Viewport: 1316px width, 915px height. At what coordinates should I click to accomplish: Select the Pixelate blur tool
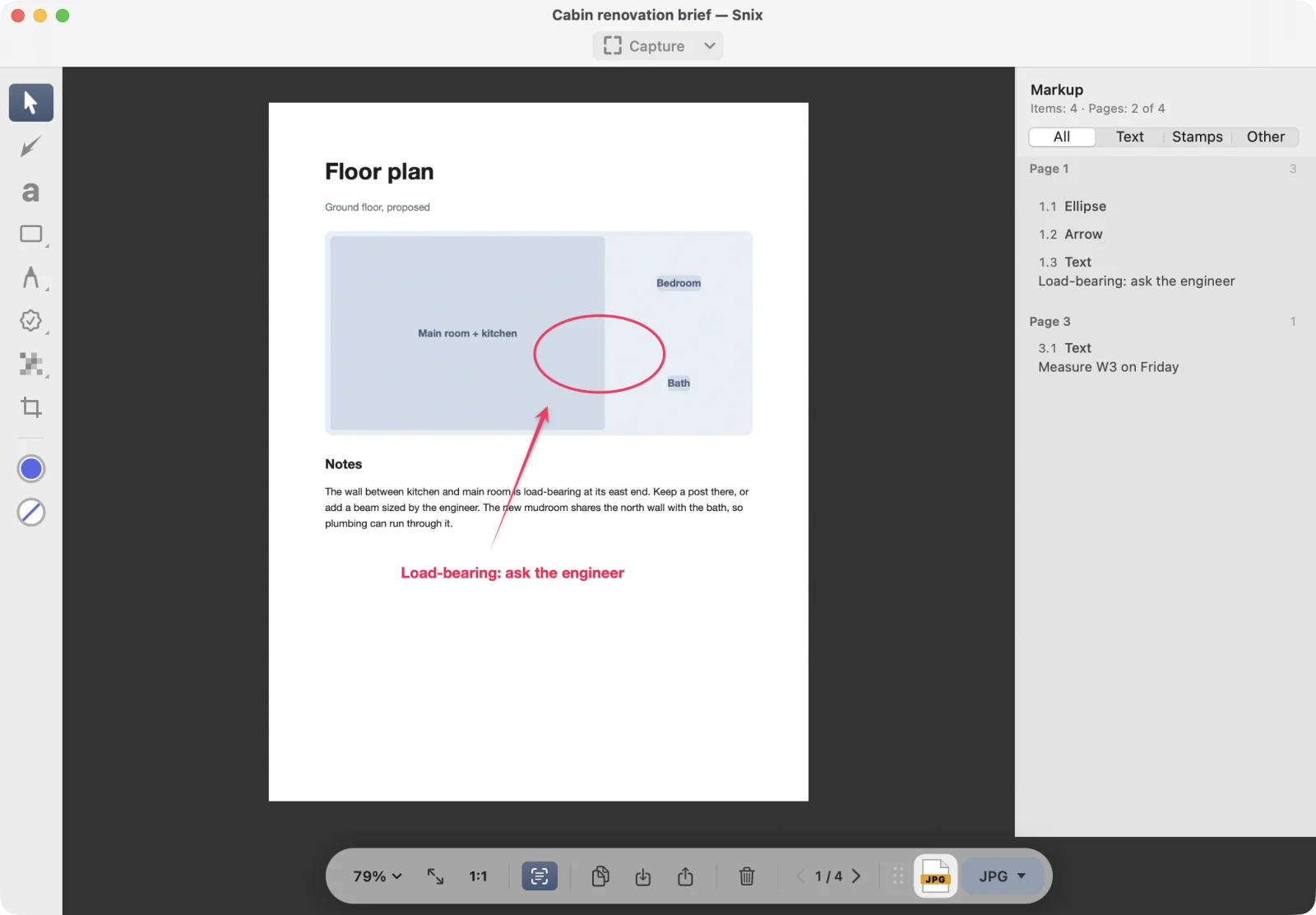(x=31, y=364)
